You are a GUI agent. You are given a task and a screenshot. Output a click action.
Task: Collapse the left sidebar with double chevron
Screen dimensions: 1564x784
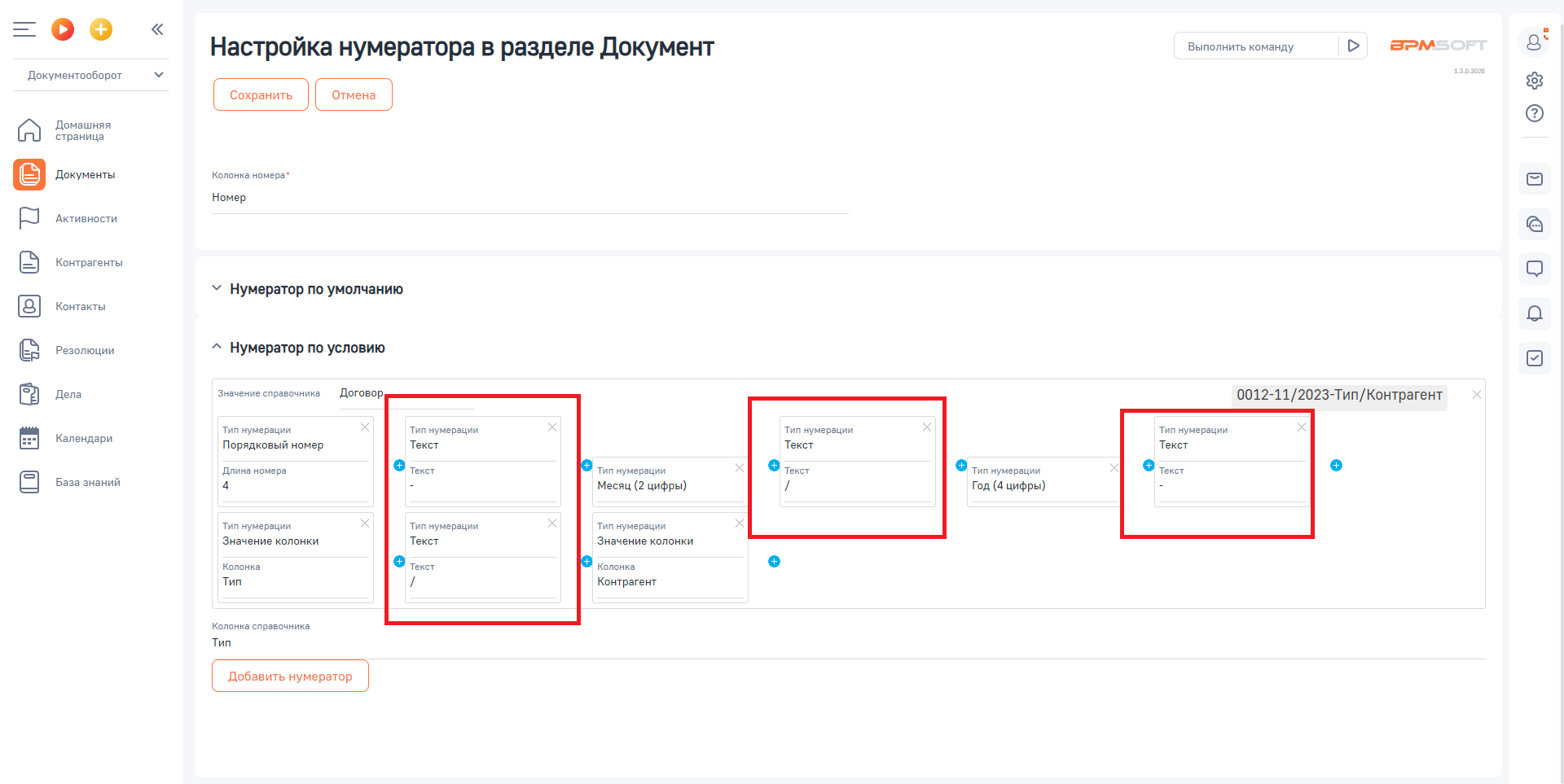click(x=157, y=29)
